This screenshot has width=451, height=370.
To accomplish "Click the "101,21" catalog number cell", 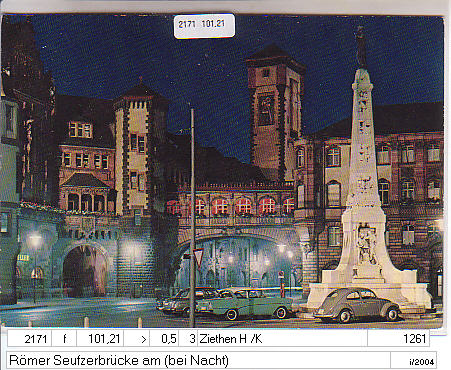I will [x=100, y=339].
